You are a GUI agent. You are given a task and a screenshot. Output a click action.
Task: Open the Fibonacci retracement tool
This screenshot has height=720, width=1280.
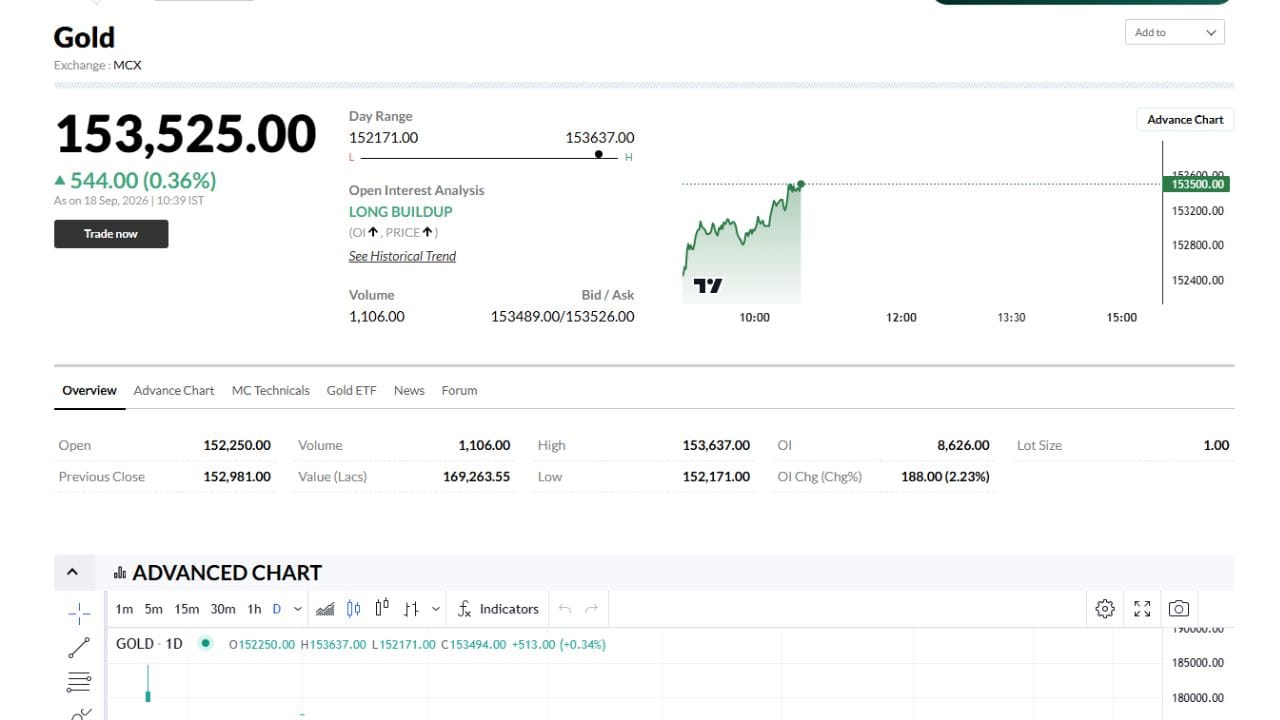click(x=79, y=683)
